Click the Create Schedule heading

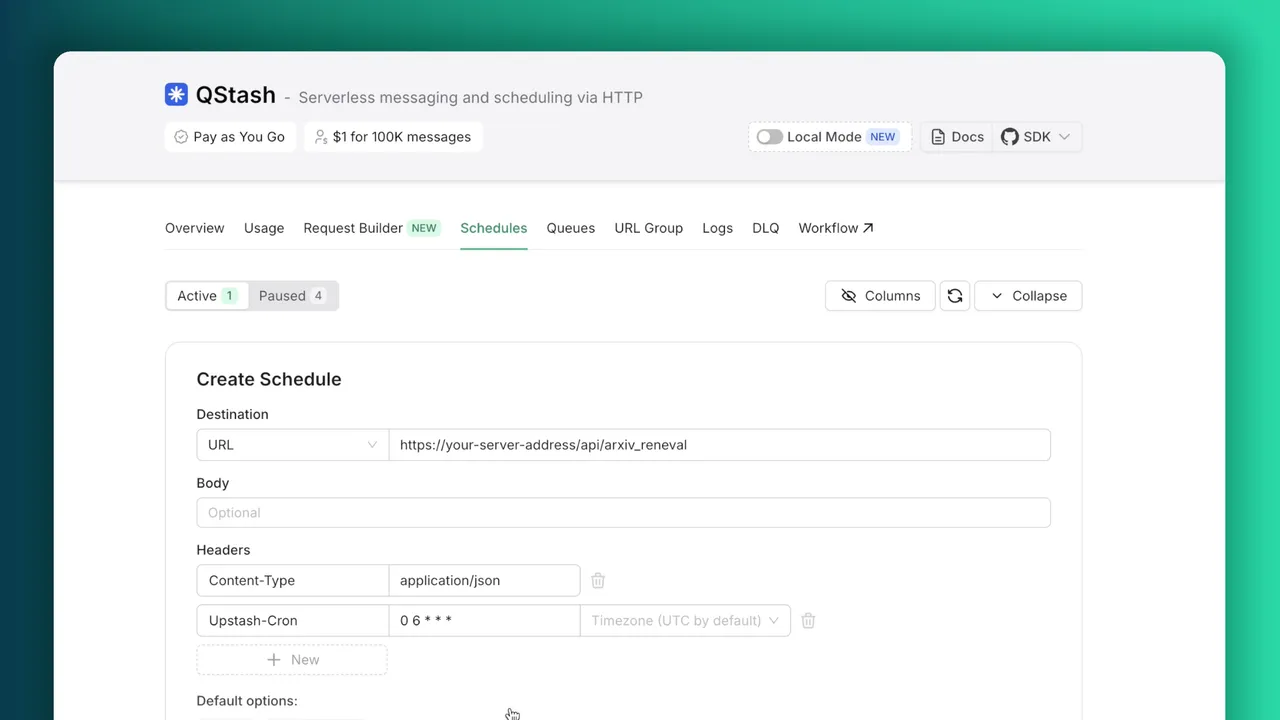269,379
